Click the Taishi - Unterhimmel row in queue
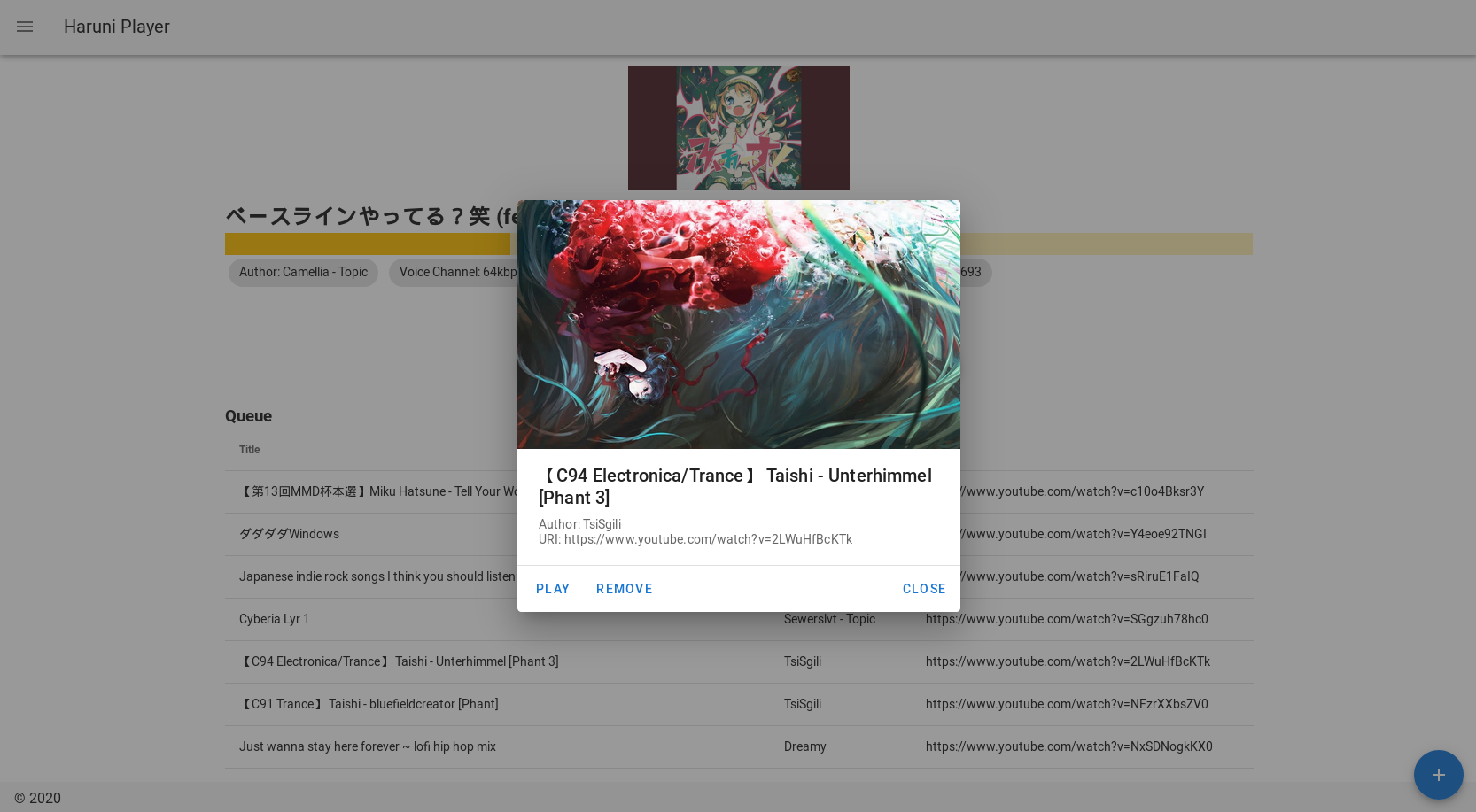Viewport: 1476px width, 812px height. [x=399, y=661]
